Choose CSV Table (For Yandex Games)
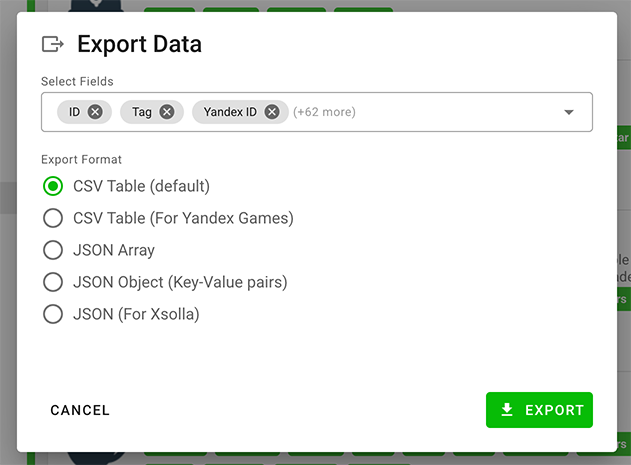The width and height of the screenshot is (631, 465). point(53,218)
